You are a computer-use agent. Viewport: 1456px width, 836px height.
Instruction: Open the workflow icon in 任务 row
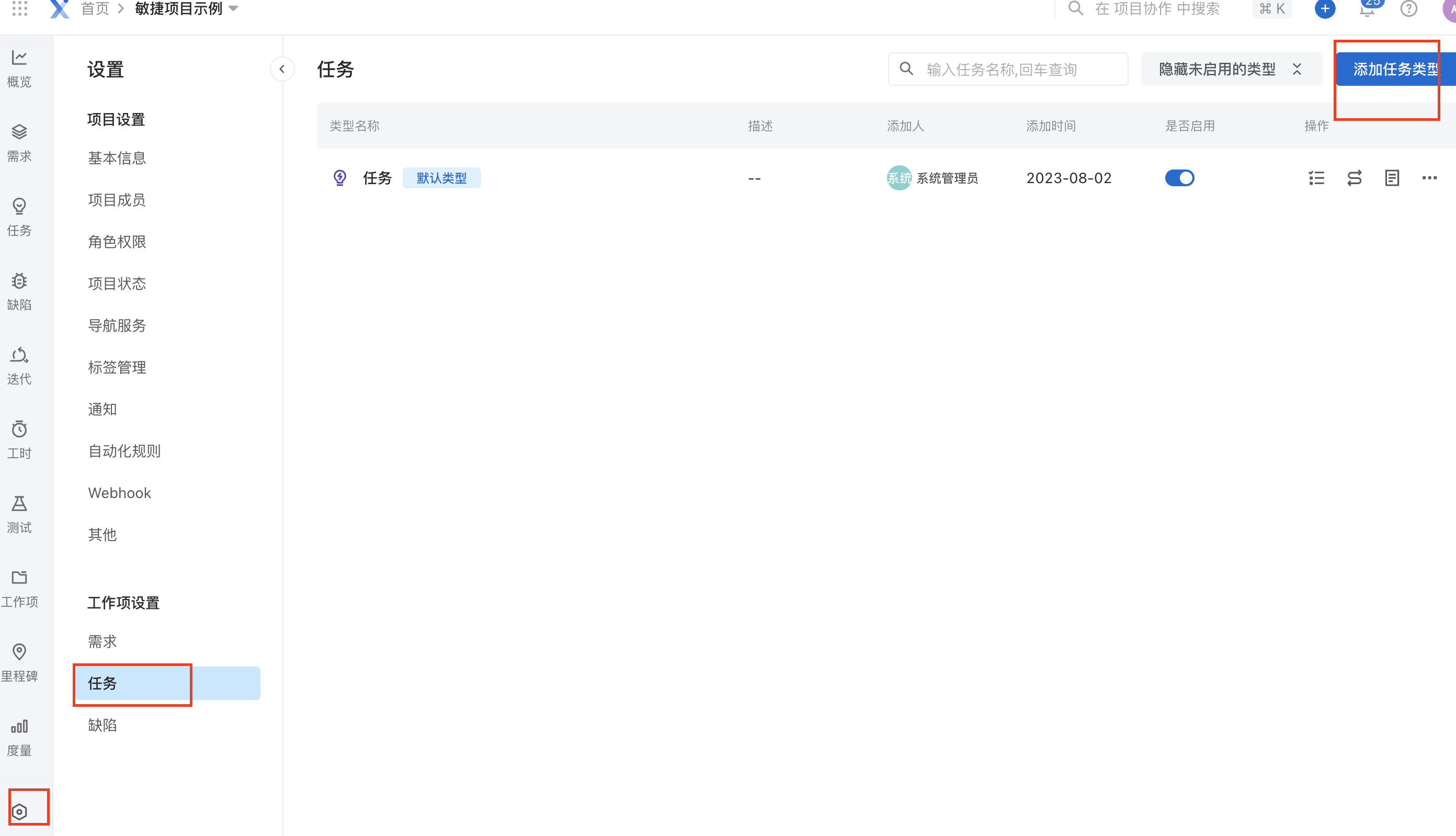tap(1354, 178)
